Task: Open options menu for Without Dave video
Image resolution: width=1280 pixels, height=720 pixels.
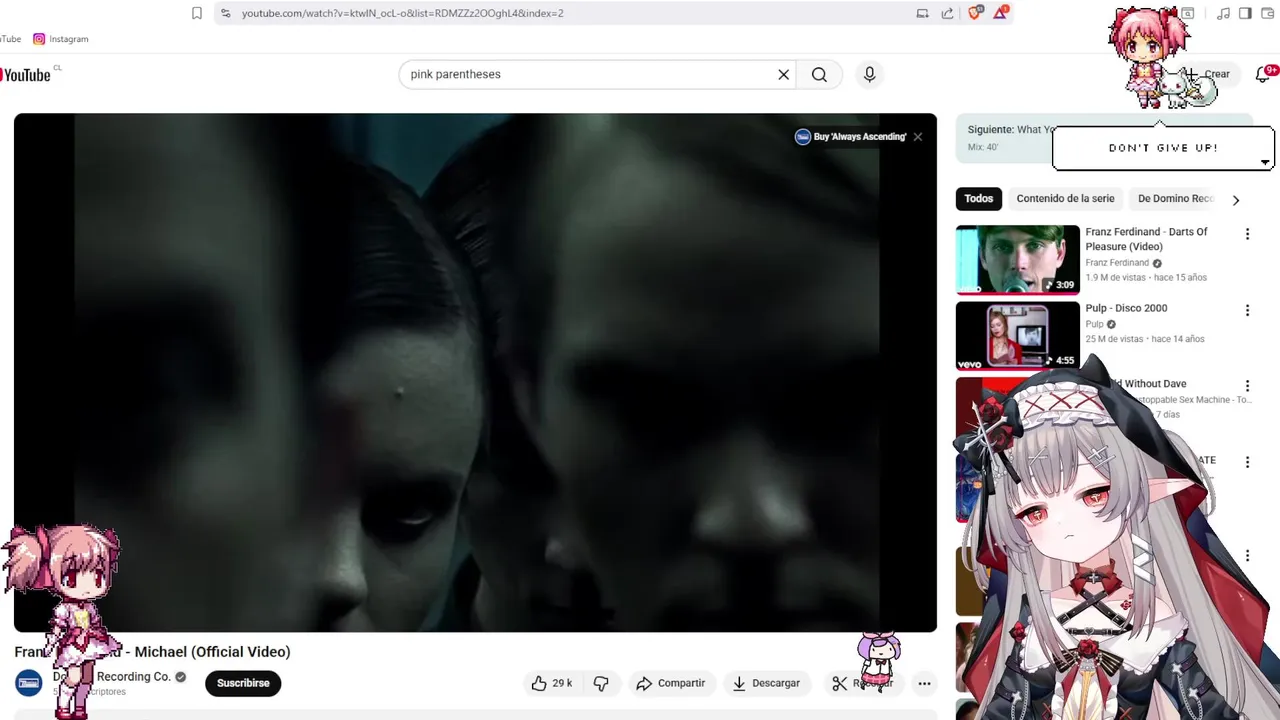Action: click(x=1247, y=386)
